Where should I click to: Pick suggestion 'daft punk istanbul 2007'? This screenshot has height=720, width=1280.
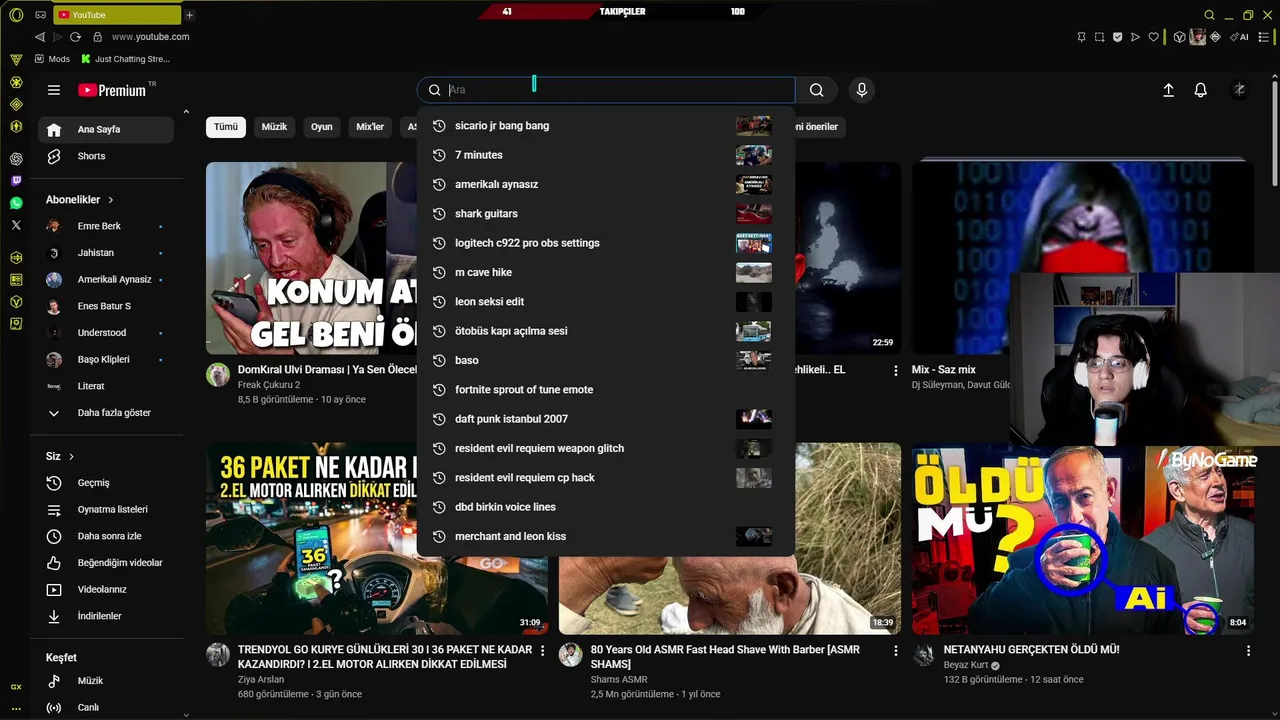tap(606, 419)
